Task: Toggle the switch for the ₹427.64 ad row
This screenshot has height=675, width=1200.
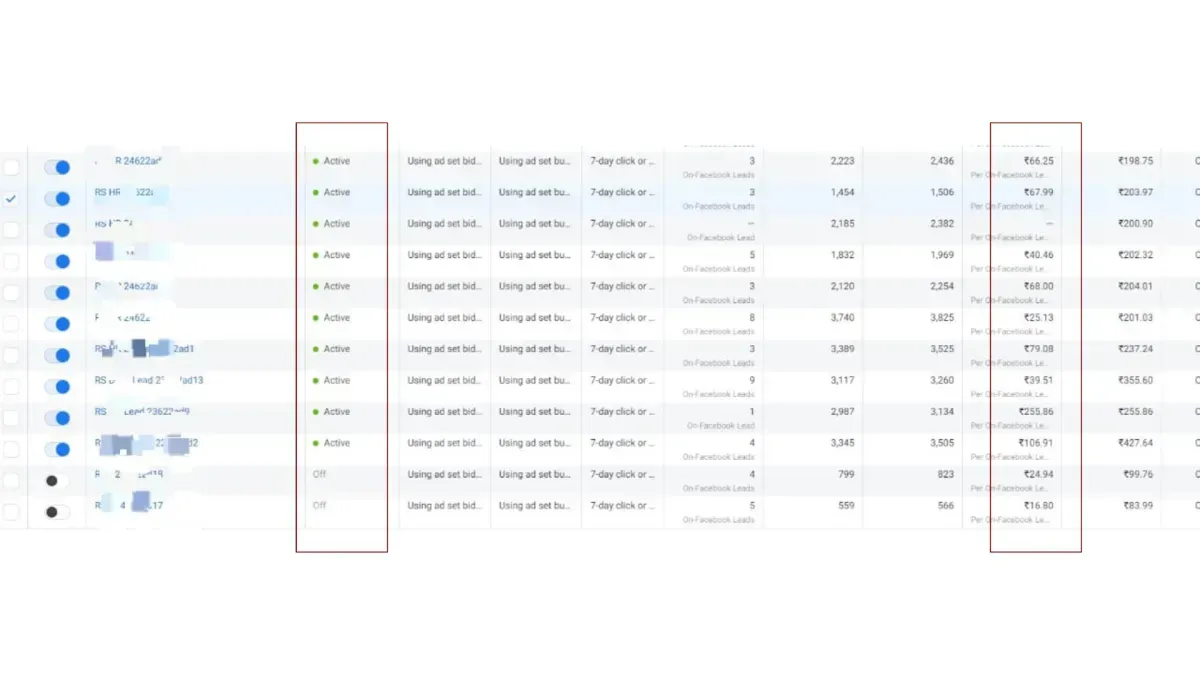Action: coord(57,449)
